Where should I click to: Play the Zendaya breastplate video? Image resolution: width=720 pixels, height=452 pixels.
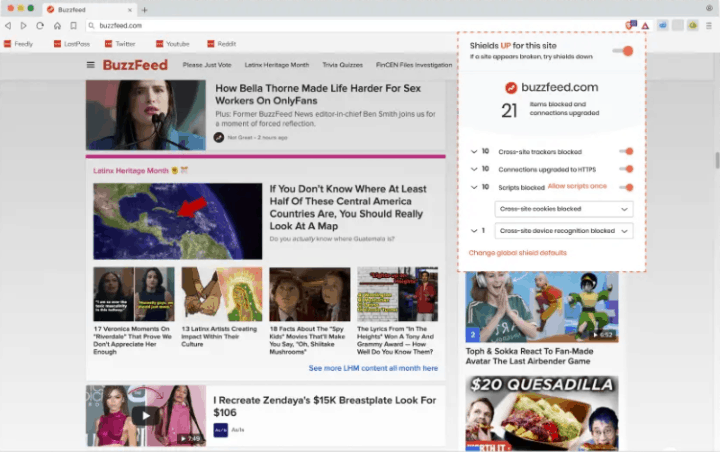(x=146, y=416)
